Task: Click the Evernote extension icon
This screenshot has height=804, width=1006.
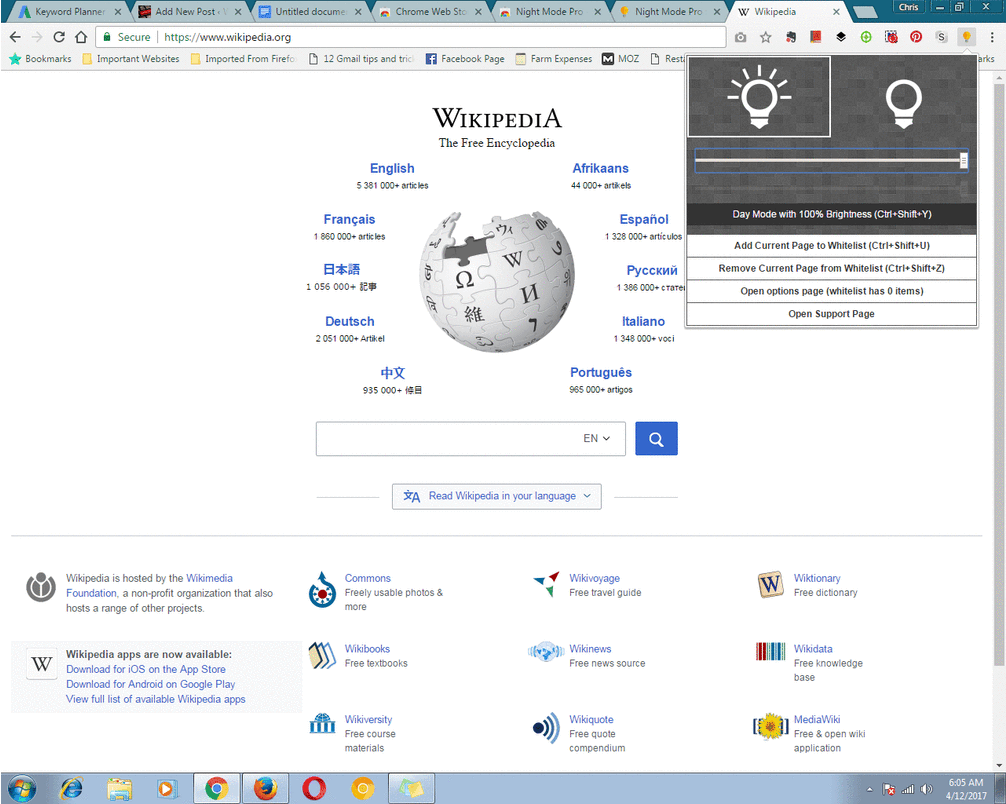Action: tap(790, 37)
